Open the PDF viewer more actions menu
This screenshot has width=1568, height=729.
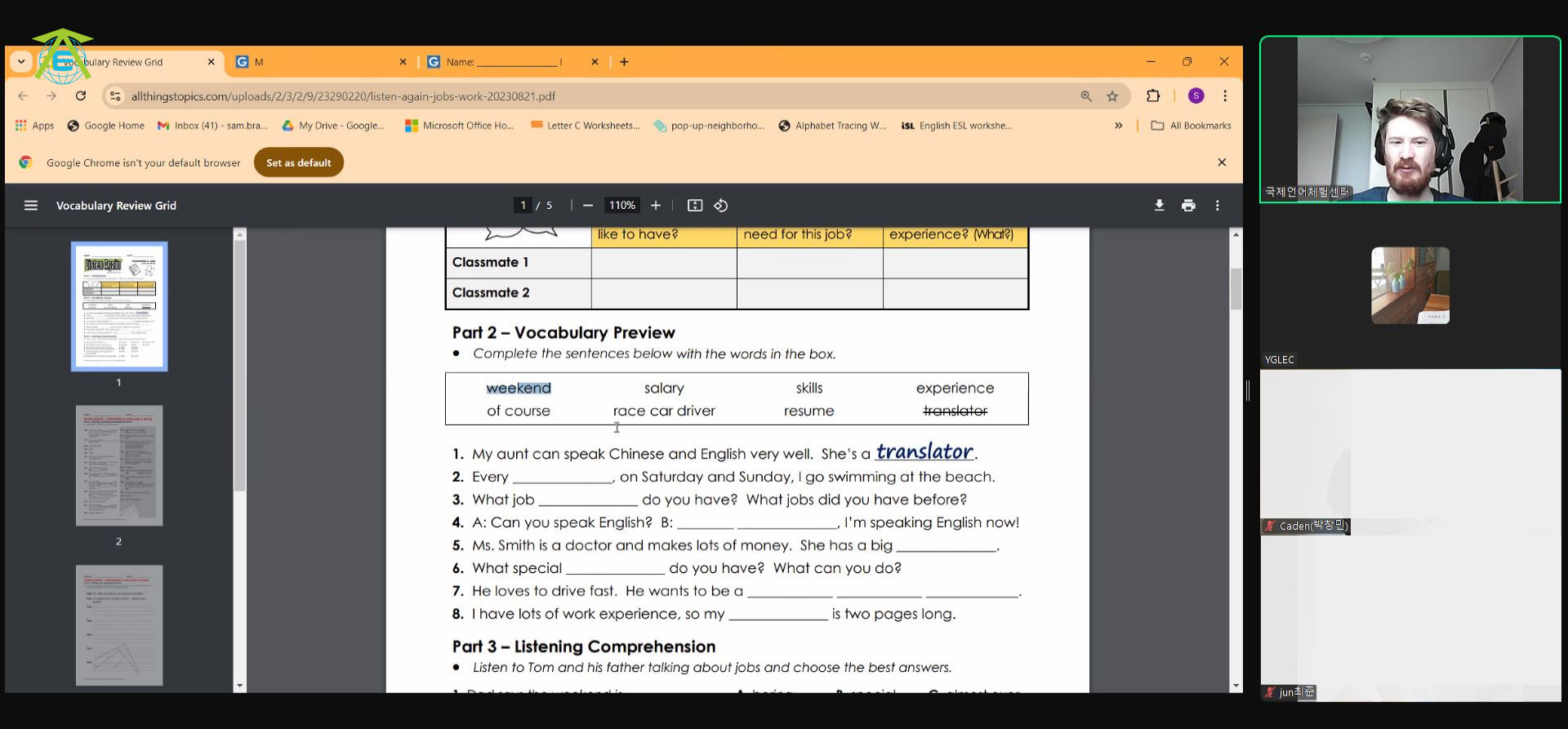tap(1218, 206)
